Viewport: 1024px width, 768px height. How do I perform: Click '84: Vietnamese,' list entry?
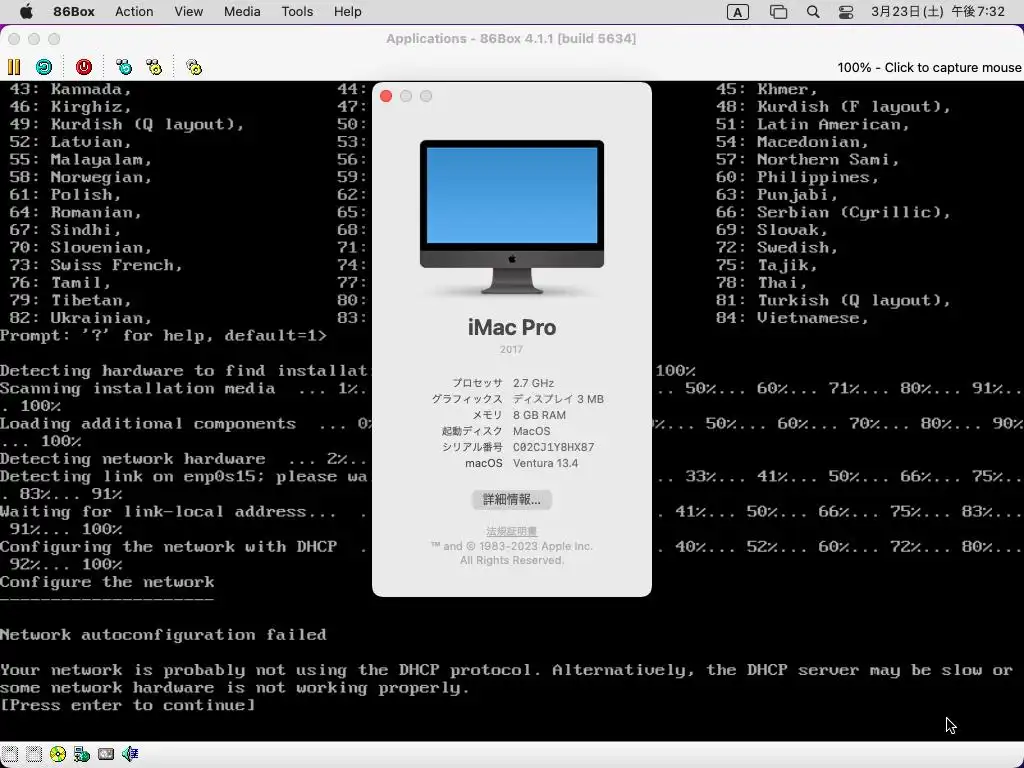tap(793, 317)
